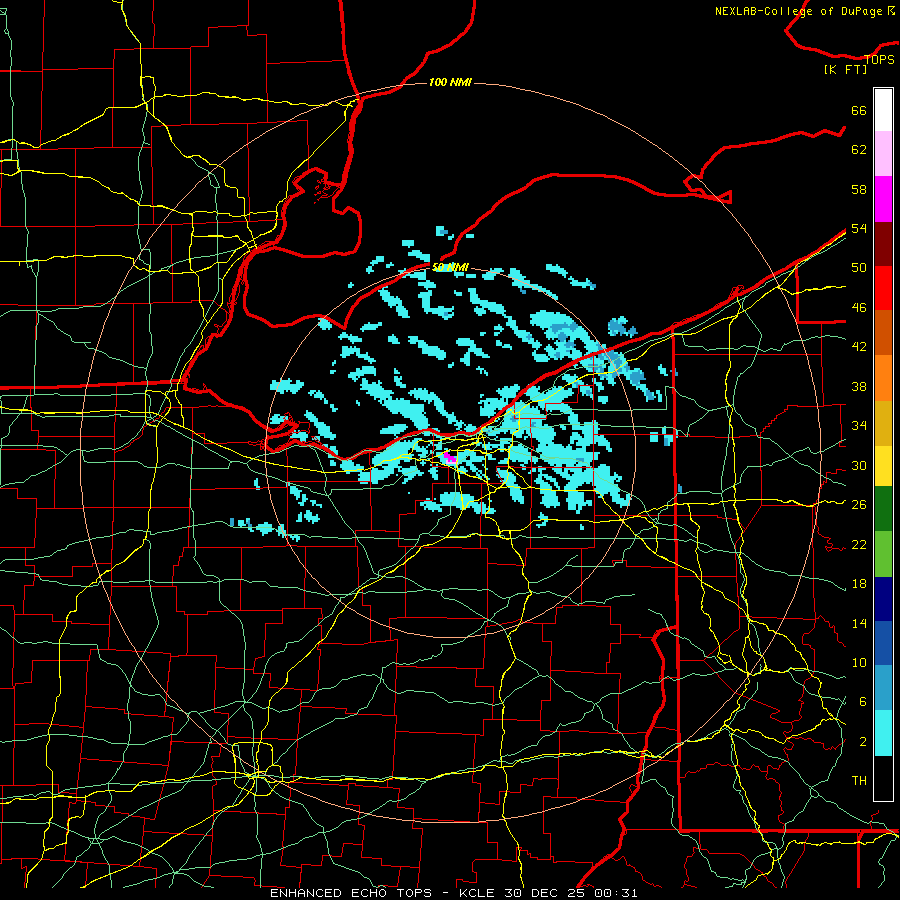The image size is (900, 900).
Task: Click the orange 38 kft legend swatch
Action: [x=883, y=378]
